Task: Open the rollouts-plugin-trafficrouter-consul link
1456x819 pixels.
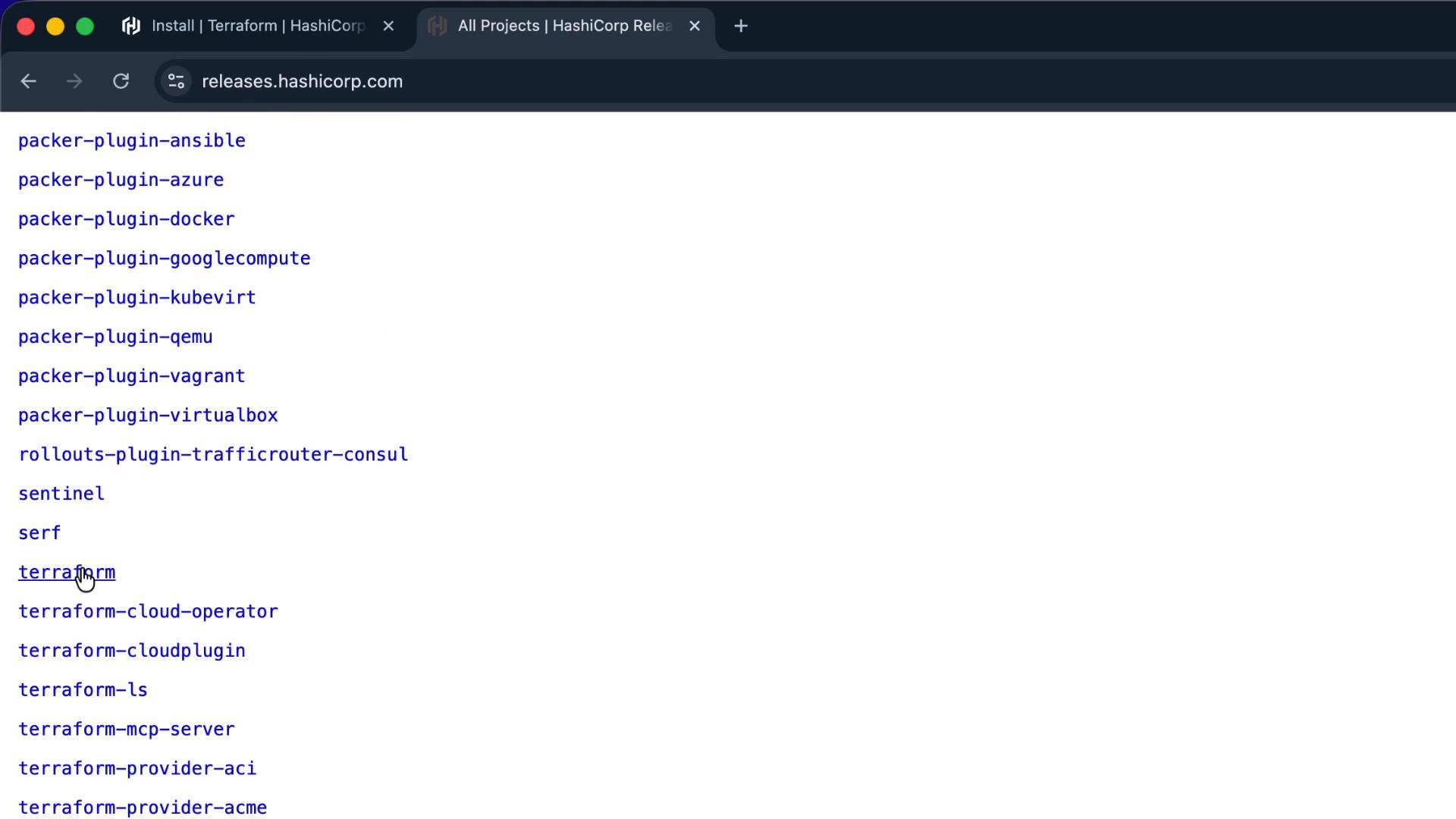Action: [x=213, y=454]
